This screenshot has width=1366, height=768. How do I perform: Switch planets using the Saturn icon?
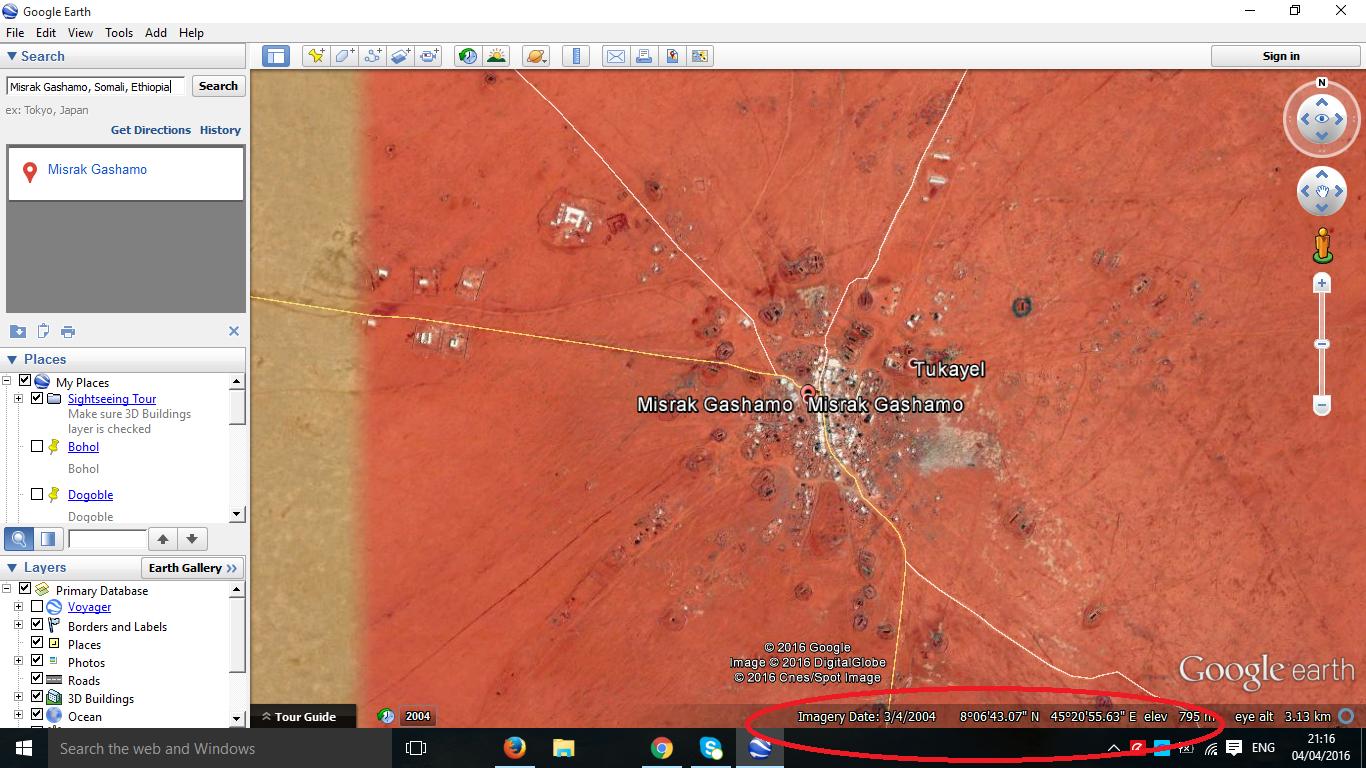click(536, 56)
